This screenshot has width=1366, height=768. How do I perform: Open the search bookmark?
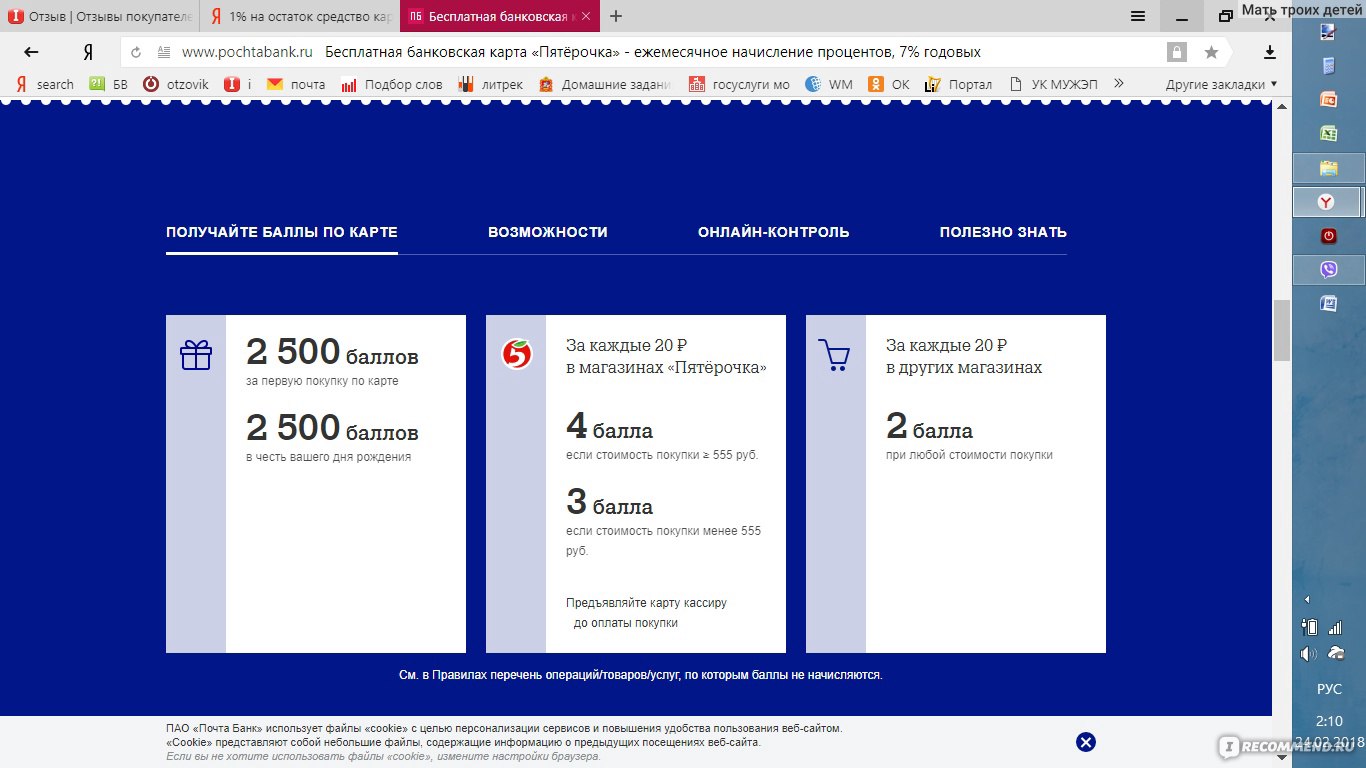point(45,84)
